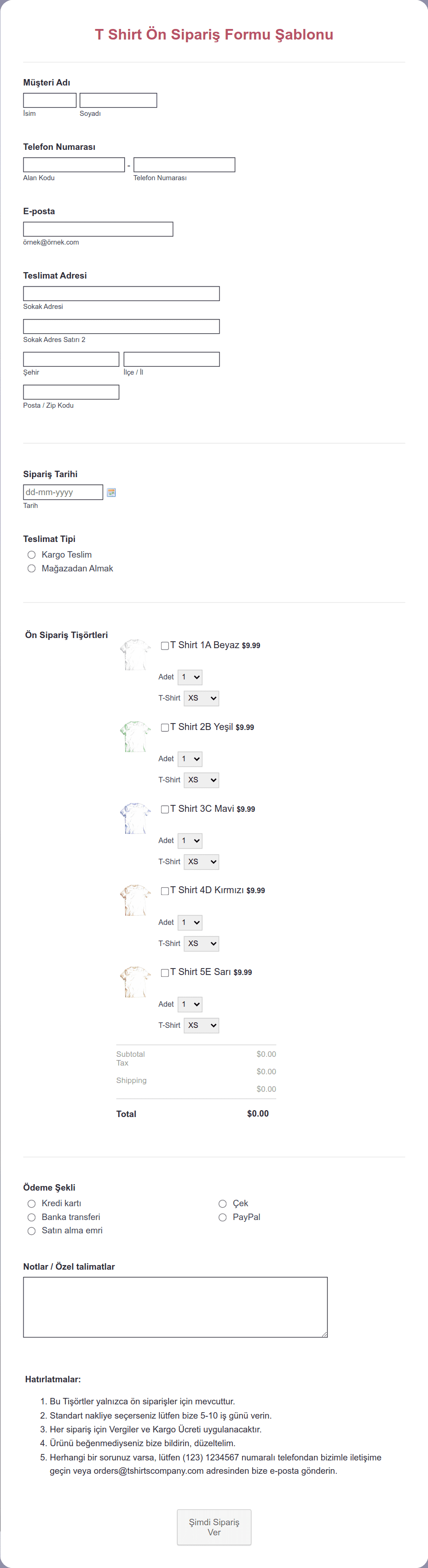The image size is (428, 1568).
Task: Click the blue T Shirt 3C image
Action: click(135, 818)
